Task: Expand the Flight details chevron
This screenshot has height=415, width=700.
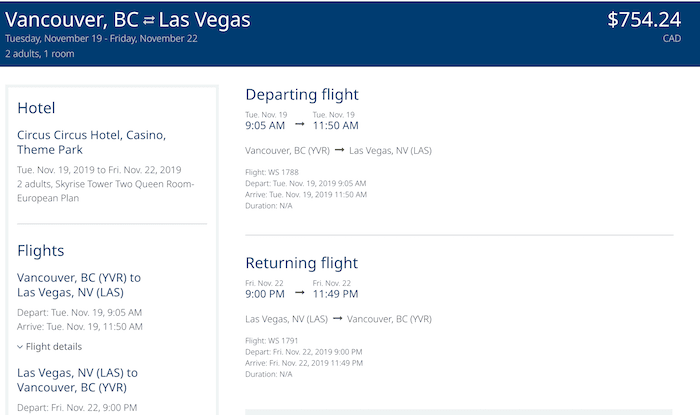Action: pyautogui.click(x=20, y=347)
